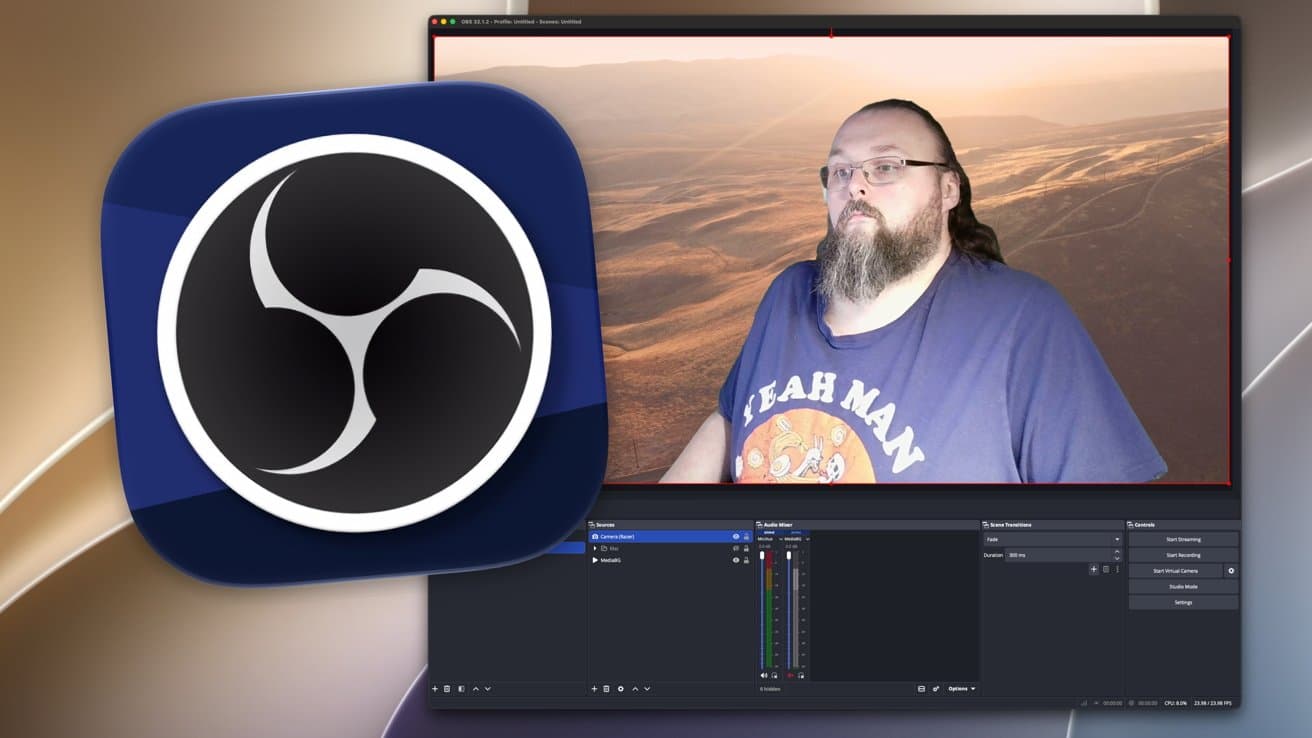Viewport: 1312px width, 738px height.
Task: Select the MediaBG source row
Action: pyautogui.click(x=671, y=560)
